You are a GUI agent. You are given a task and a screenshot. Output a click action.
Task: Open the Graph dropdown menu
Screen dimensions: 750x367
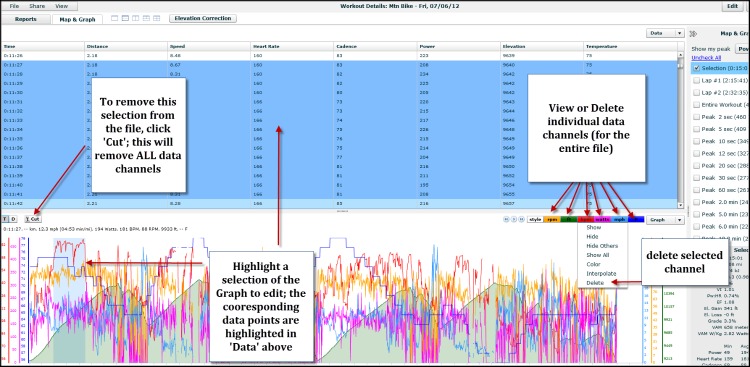click(x=665, y=220)
